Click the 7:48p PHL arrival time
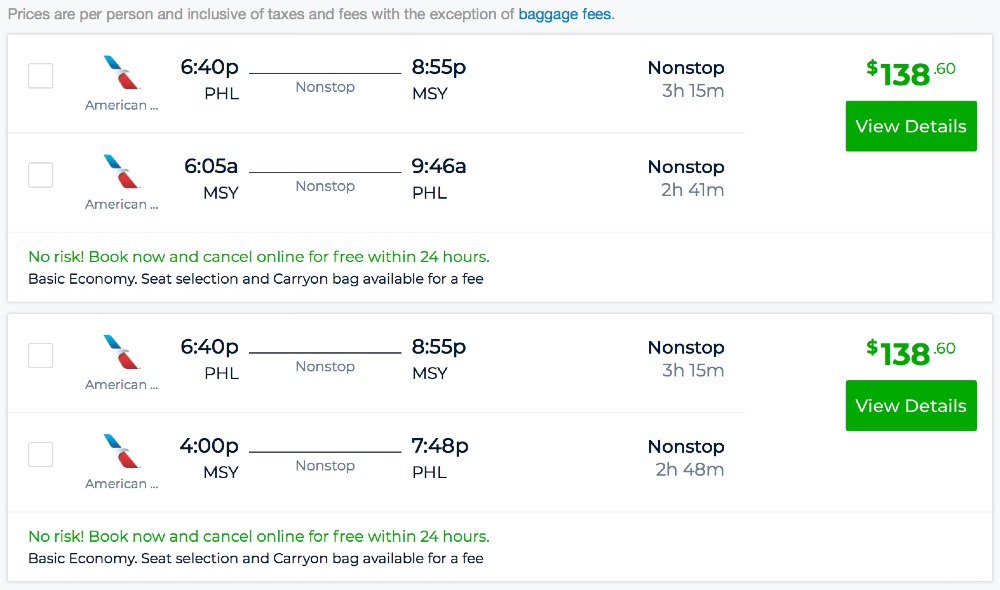Screen dimensions: 1000x590 (x=440, y=446)
